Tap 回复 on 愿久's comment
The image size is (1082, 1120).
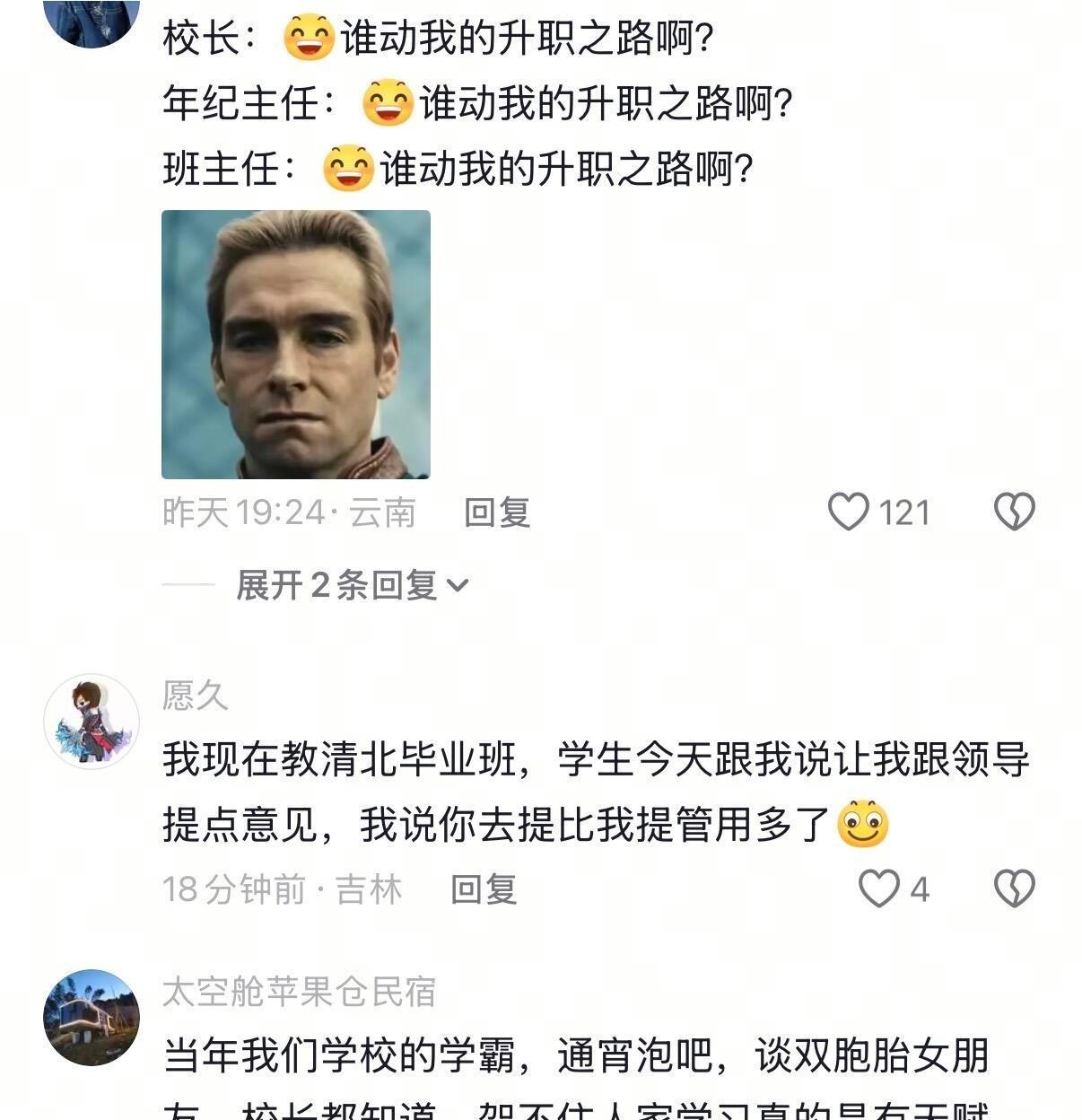coord(484,889)
